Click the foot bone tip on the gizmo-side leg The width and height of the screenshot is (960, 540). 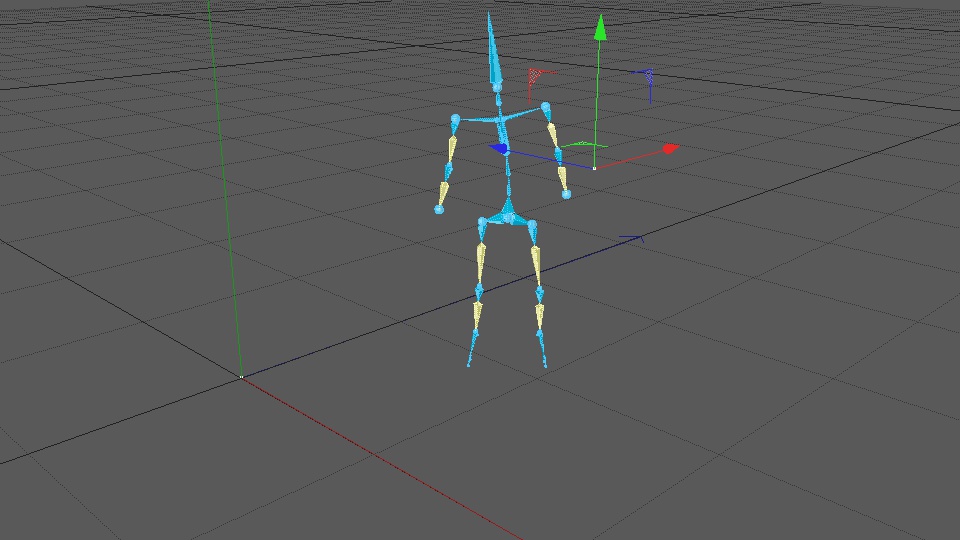(x=545, y=366)
